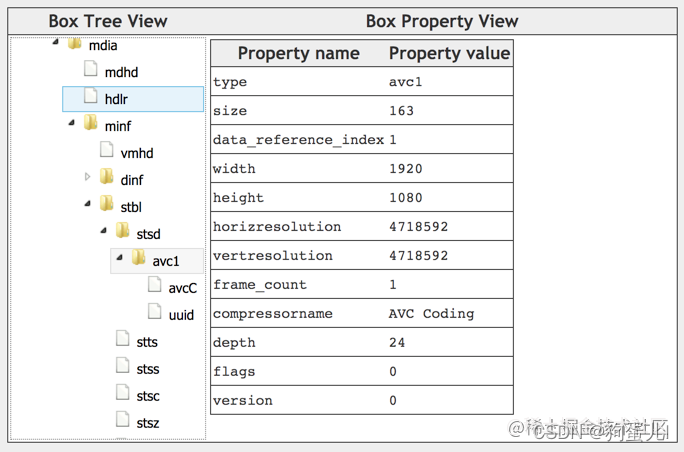Viewport: 684px width, 452px height.
Task: Click the type value avc1 cell
Action: 406,82
